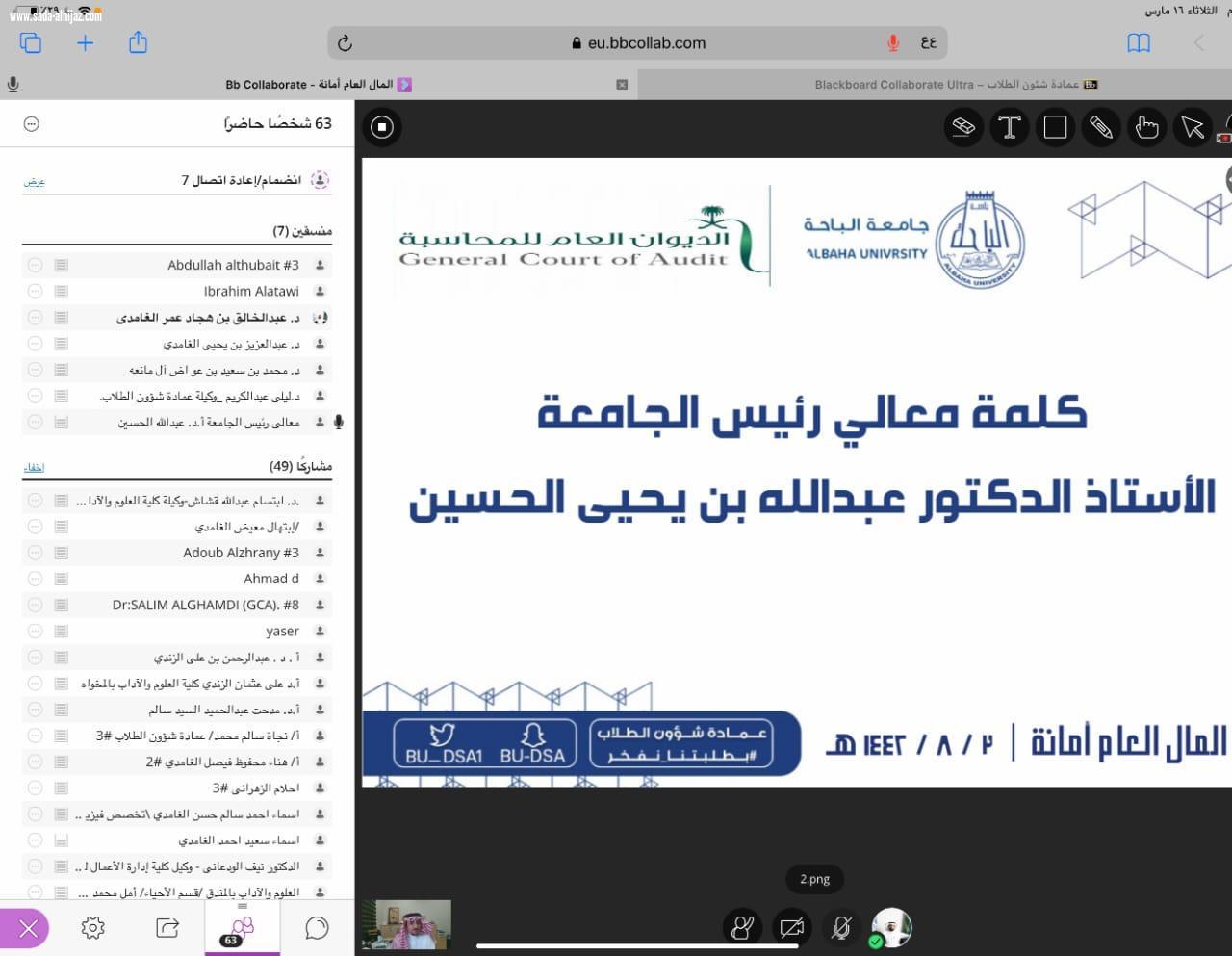The width and height of the screenshot is (1232, 956).
Task: Select the Eraser tool in the whiteboard toolbar
Action: 963,126
